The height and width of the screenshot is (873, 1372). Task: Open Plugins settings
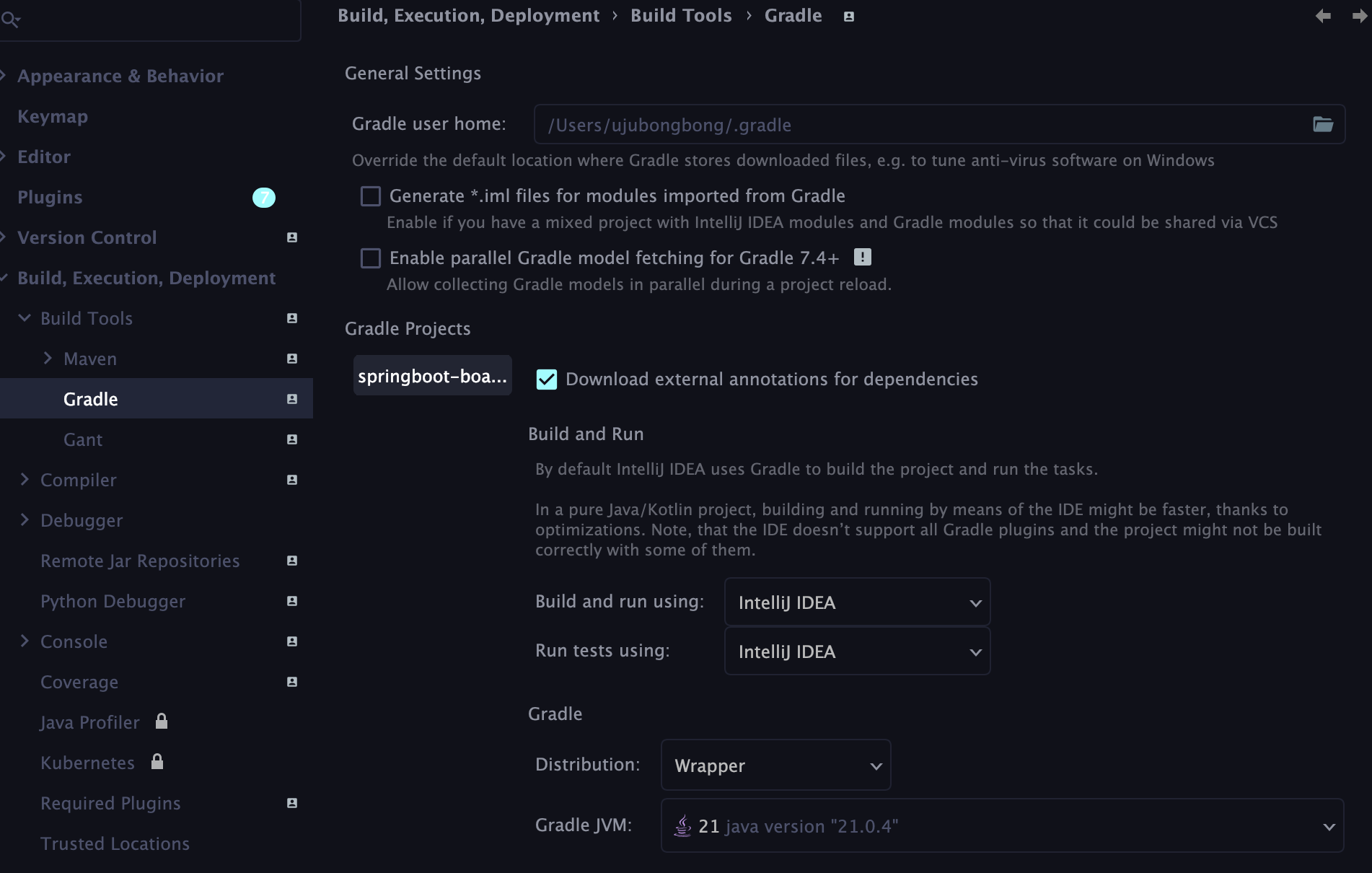coord(50,197)
